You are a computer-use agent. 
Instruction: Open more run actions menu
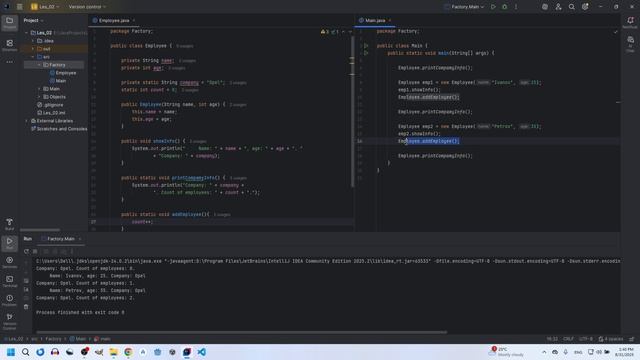point(516,7)
